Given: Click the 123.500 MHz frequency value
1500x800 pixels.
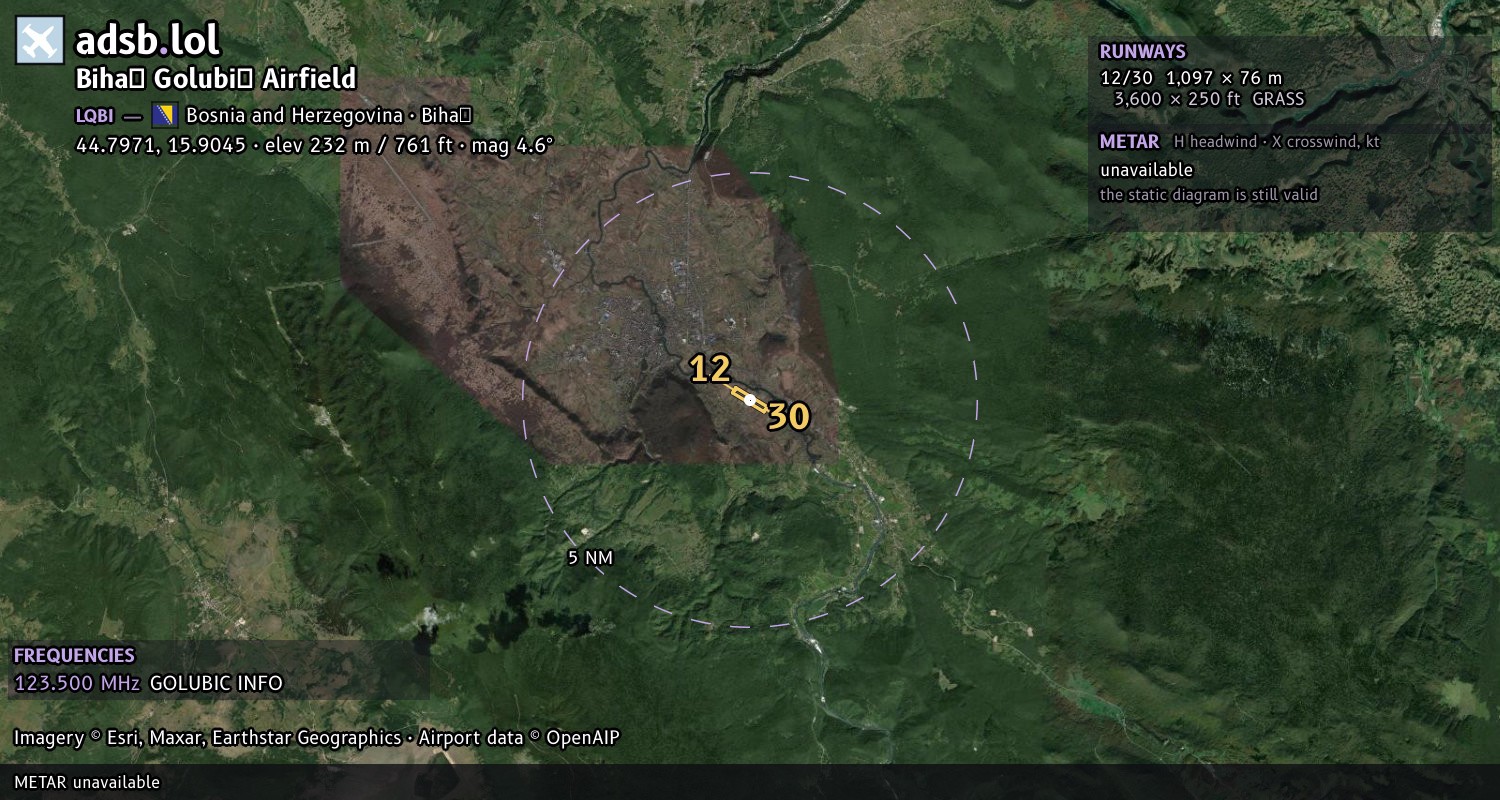Looking at the screenshot, I should 77,684.
